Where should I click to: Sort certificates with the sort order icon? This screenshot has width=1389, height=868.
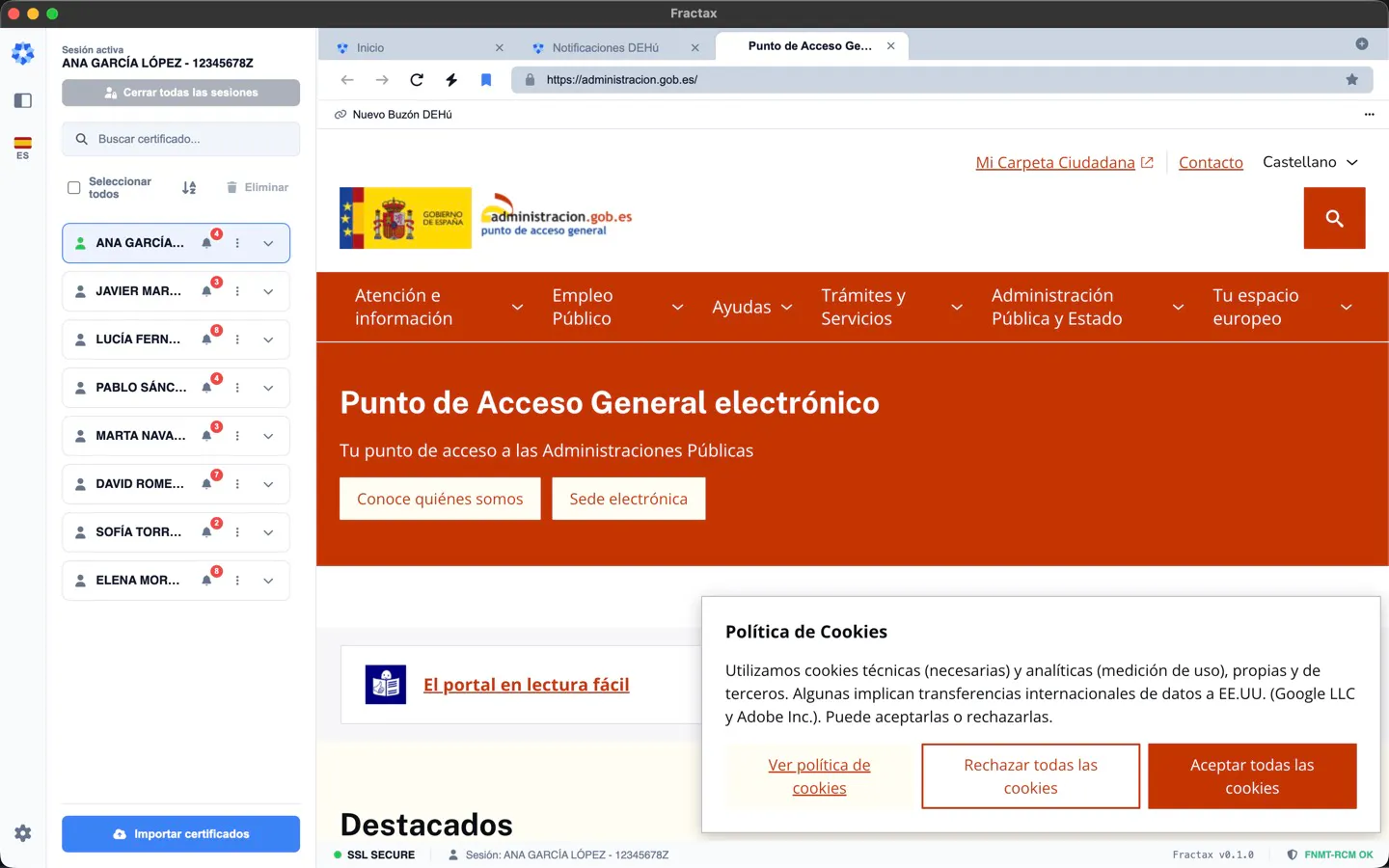point(189,188)
